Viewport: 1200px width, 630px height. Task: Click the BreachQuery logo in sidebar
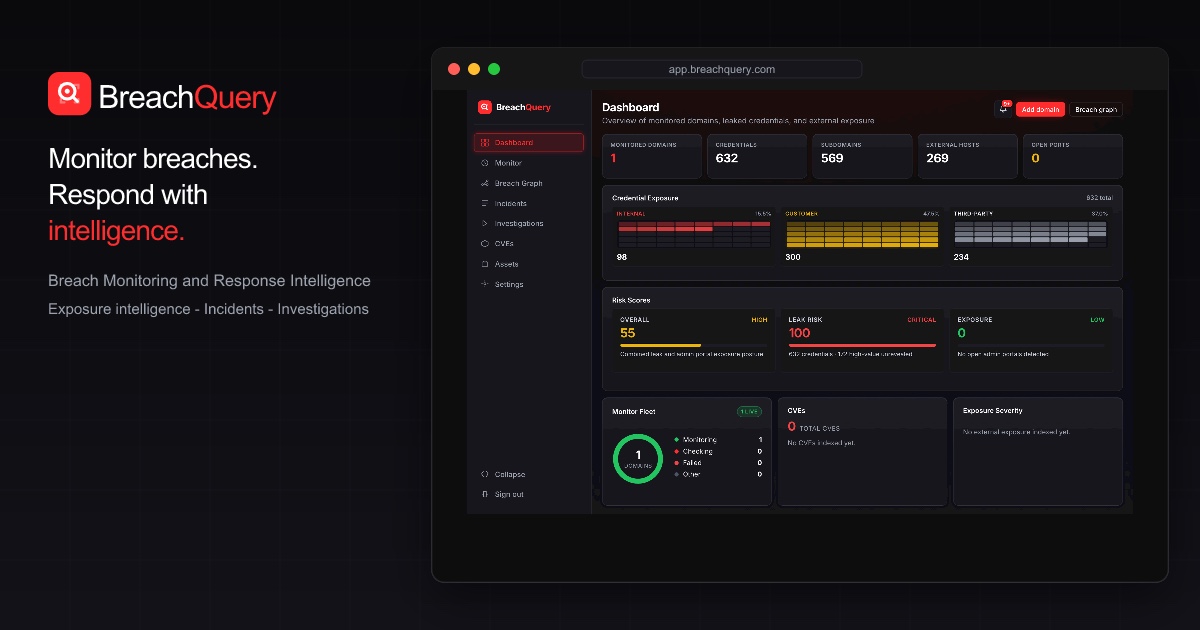pyautogui.click(x=514, y=107)
